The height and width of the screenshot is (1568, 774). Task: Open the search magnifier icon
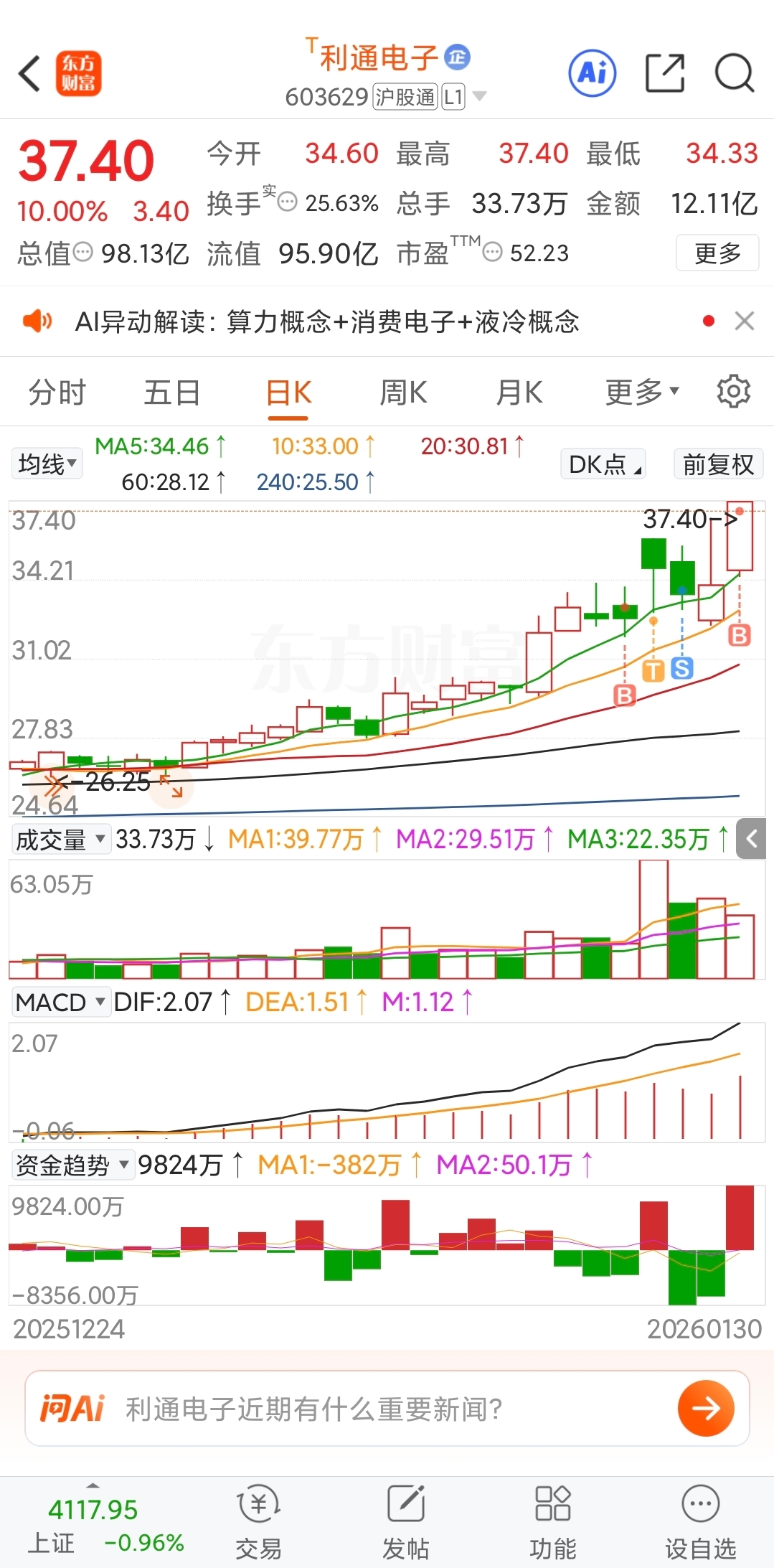(735, 73)
